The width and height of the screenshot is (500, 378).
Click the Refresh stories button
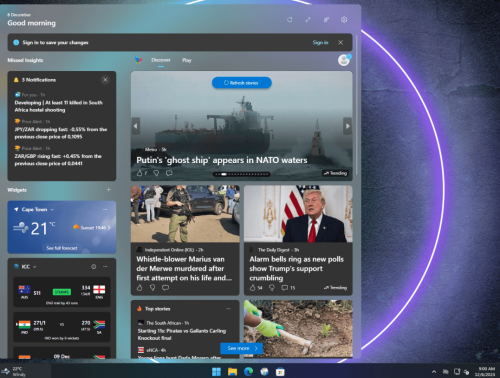(242, 83)
